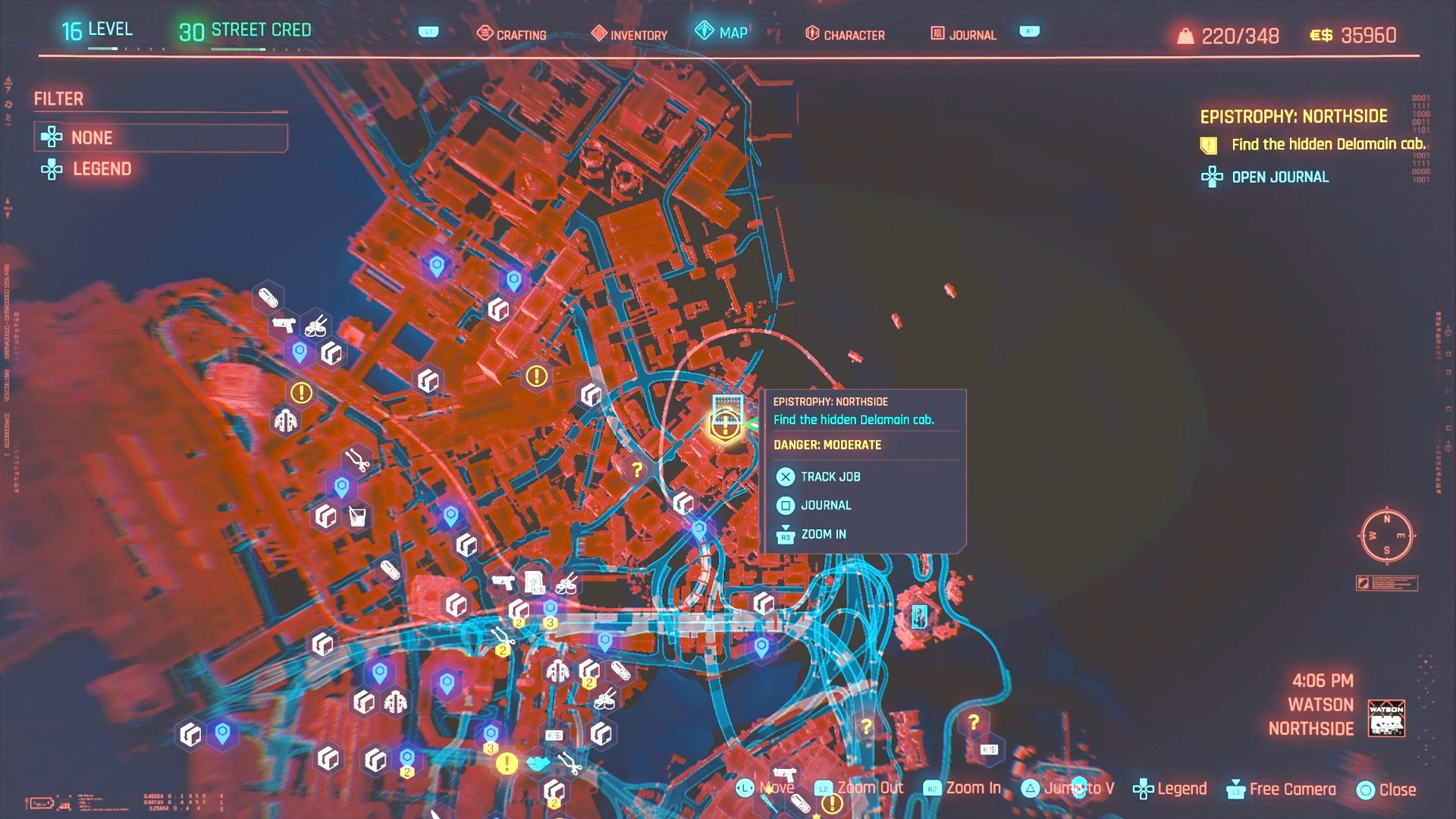Open the Inventory tab
This screenshot has width=1456, height=819.
[x=629, y=34]
